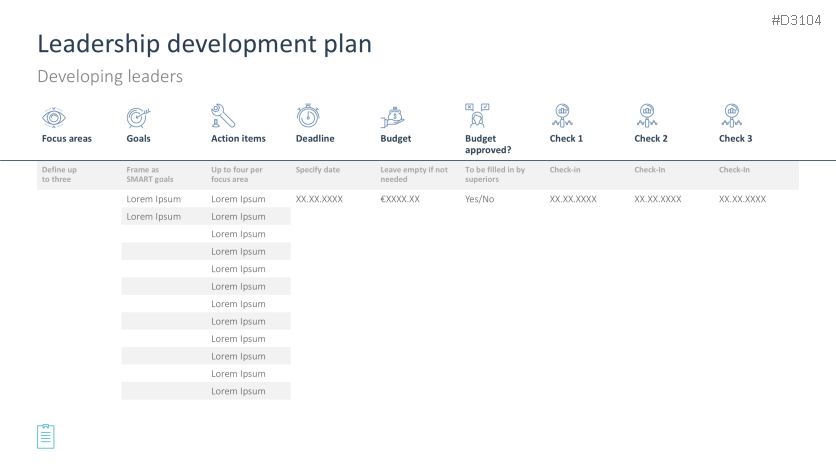836x470 pixels.
Task: Click the wrench icon above Action items
Action: (x=222, y=115)
